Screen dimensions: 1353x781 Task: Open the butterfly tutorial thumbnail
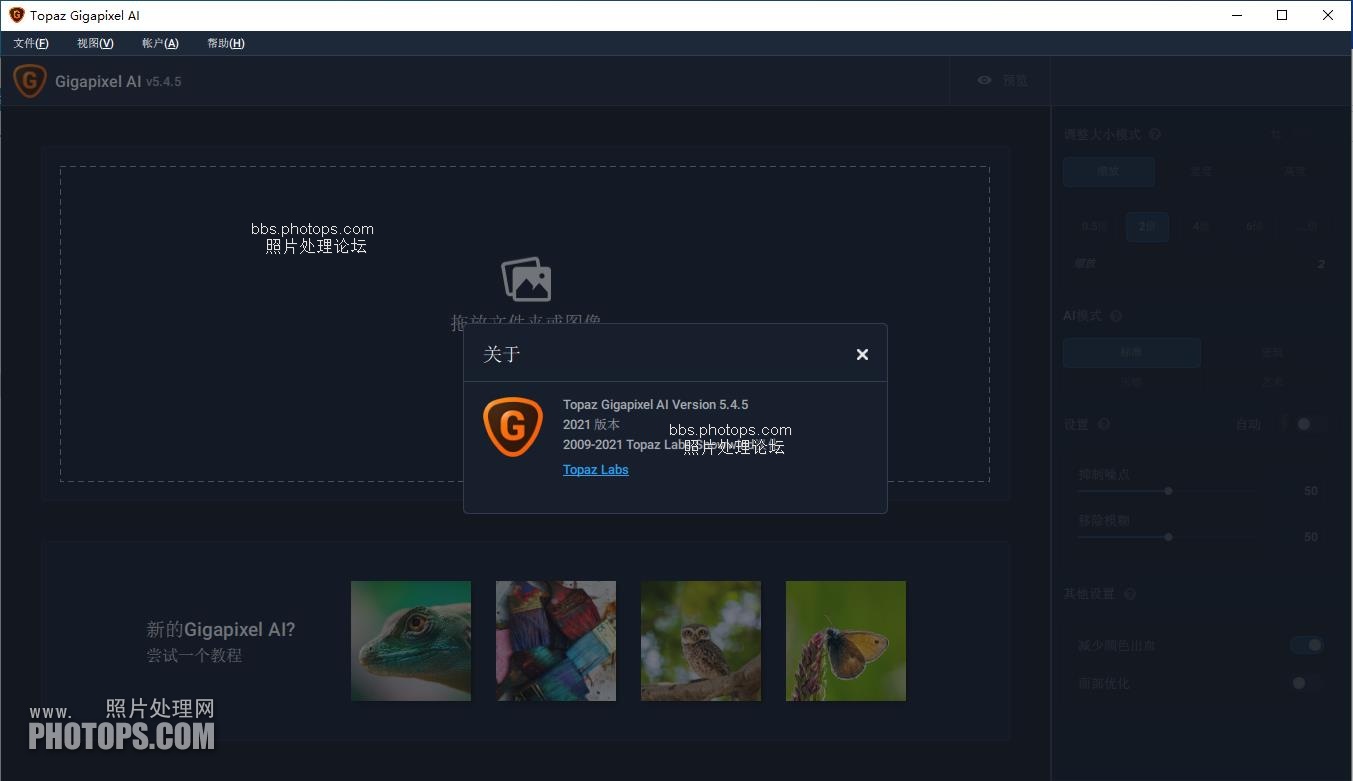[846, 641]
